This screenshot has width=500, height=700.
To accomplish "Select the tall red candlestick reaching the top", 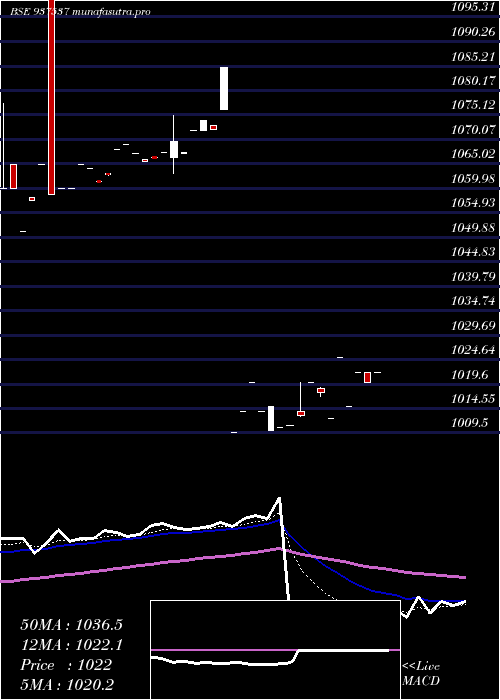I will 52,97.
